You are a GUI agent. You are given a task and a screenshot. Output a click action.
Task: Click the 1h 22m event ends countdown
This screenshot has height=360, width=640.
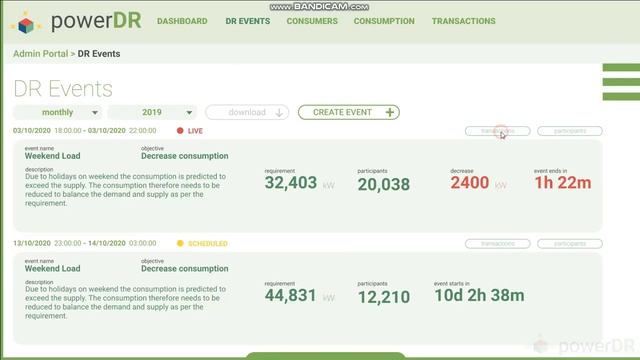(x=563, y=183)
